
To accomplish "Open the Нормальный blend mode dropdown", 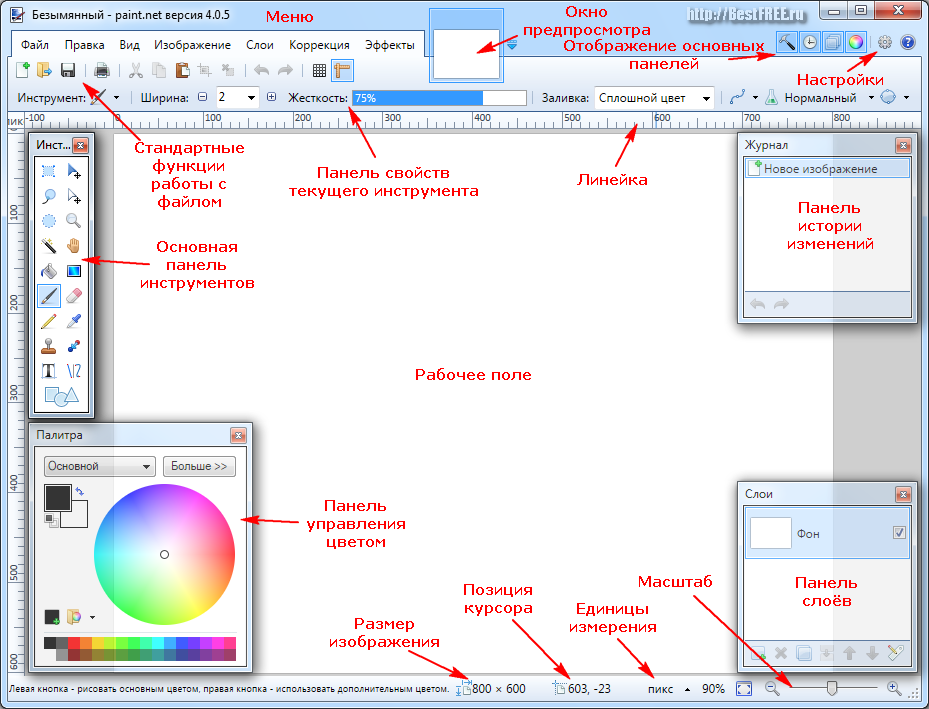I will pos(871,98).
